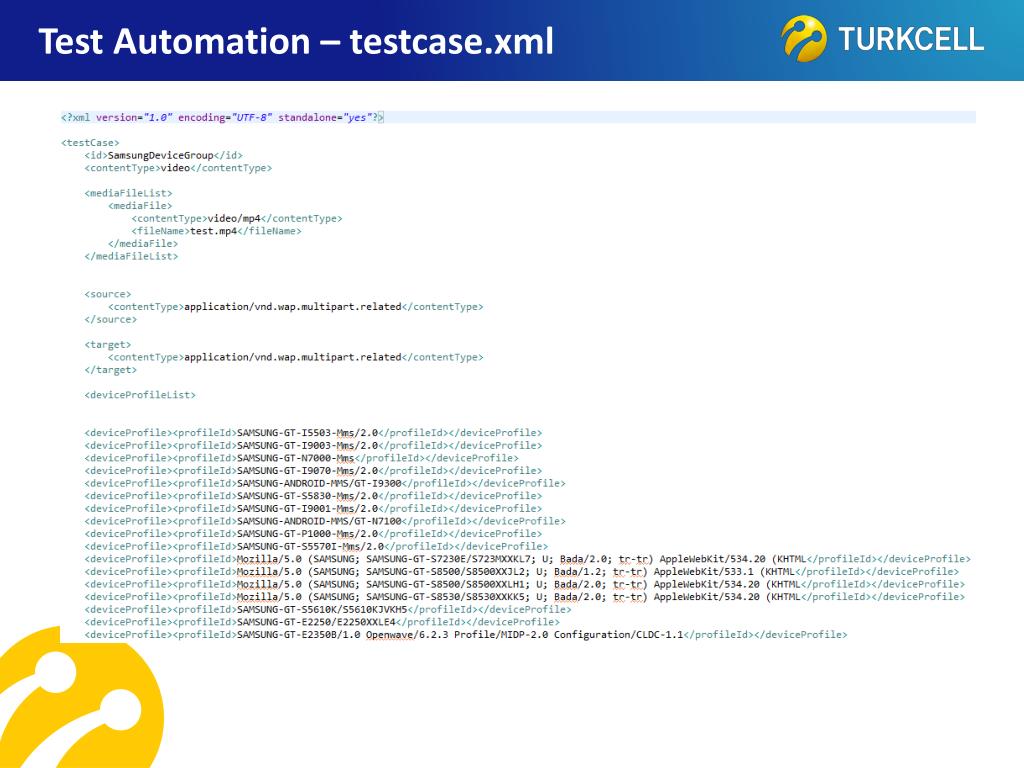Click the opening <mediaFileList> tag

coord(128,193)
